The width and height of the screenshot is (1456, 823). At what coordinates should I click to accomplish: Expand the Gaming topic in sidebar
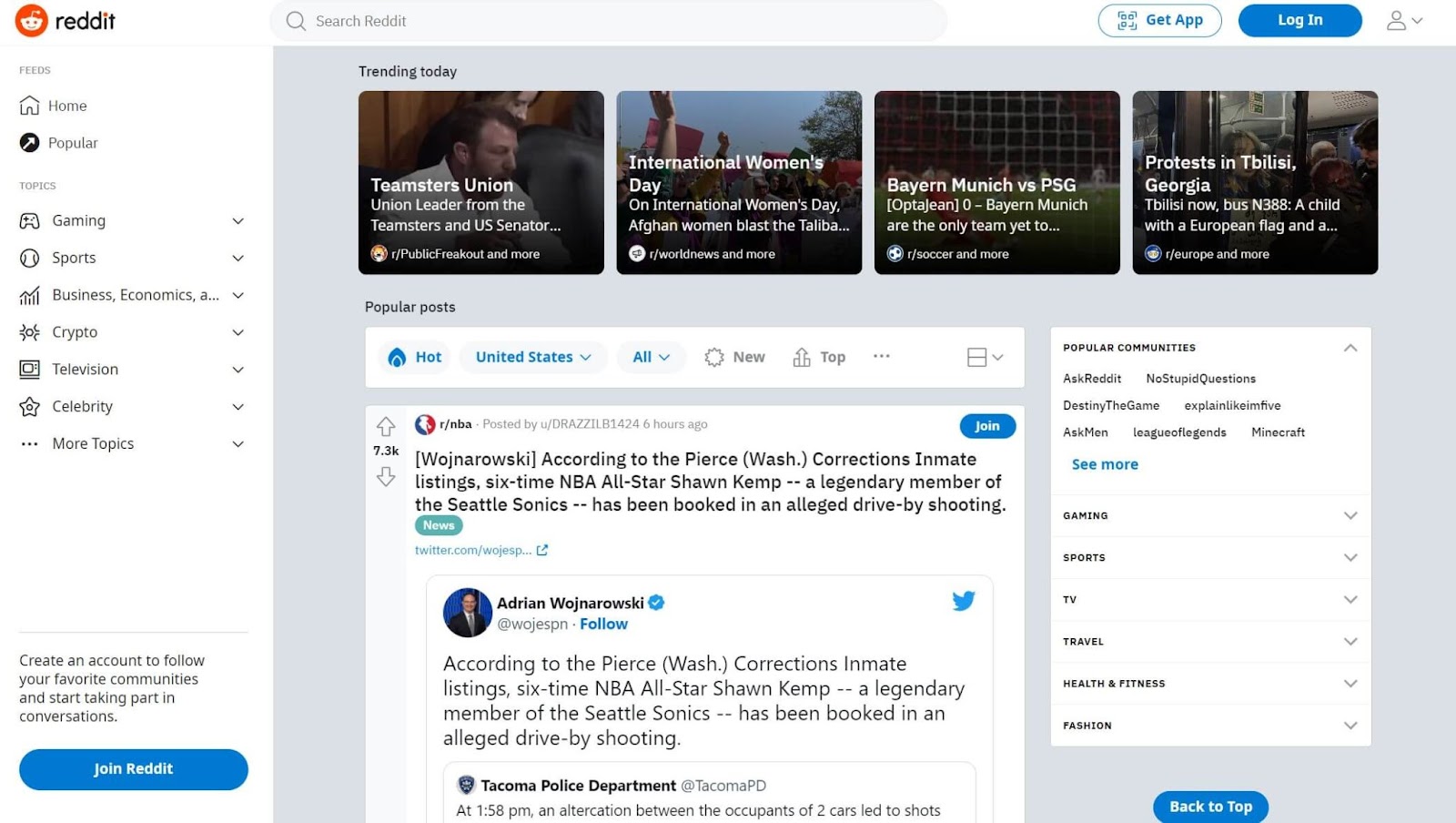click(x=238, y=220)
